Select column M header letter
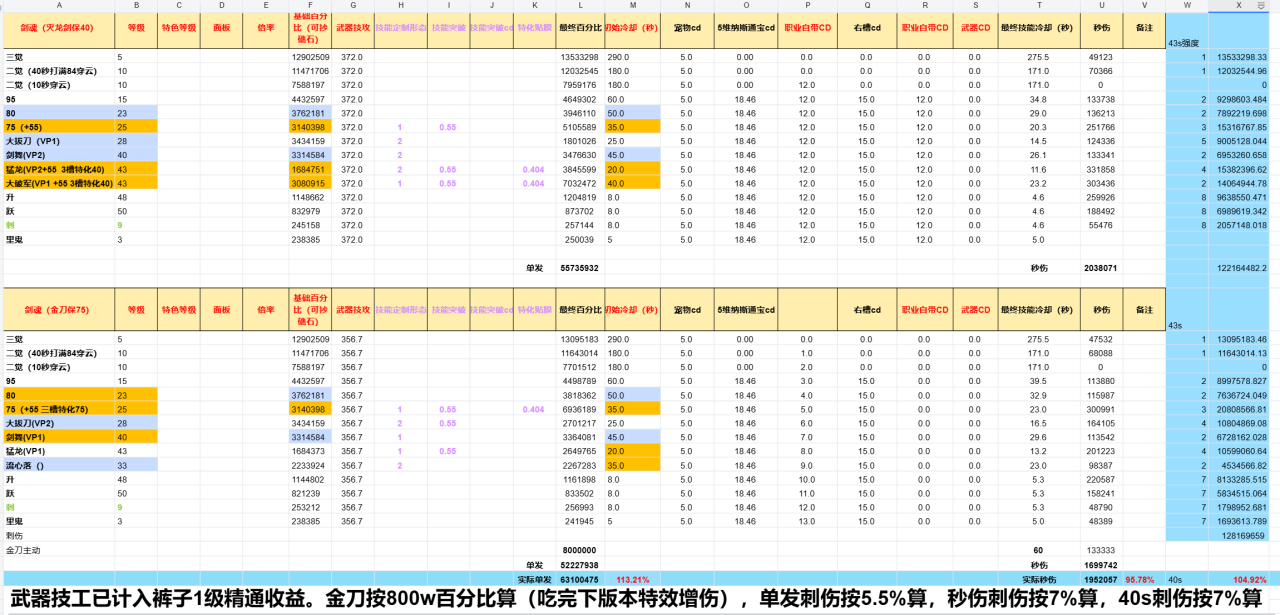Image resolution: width=1280 pixels, height=615 pixels. pos(631,6)
